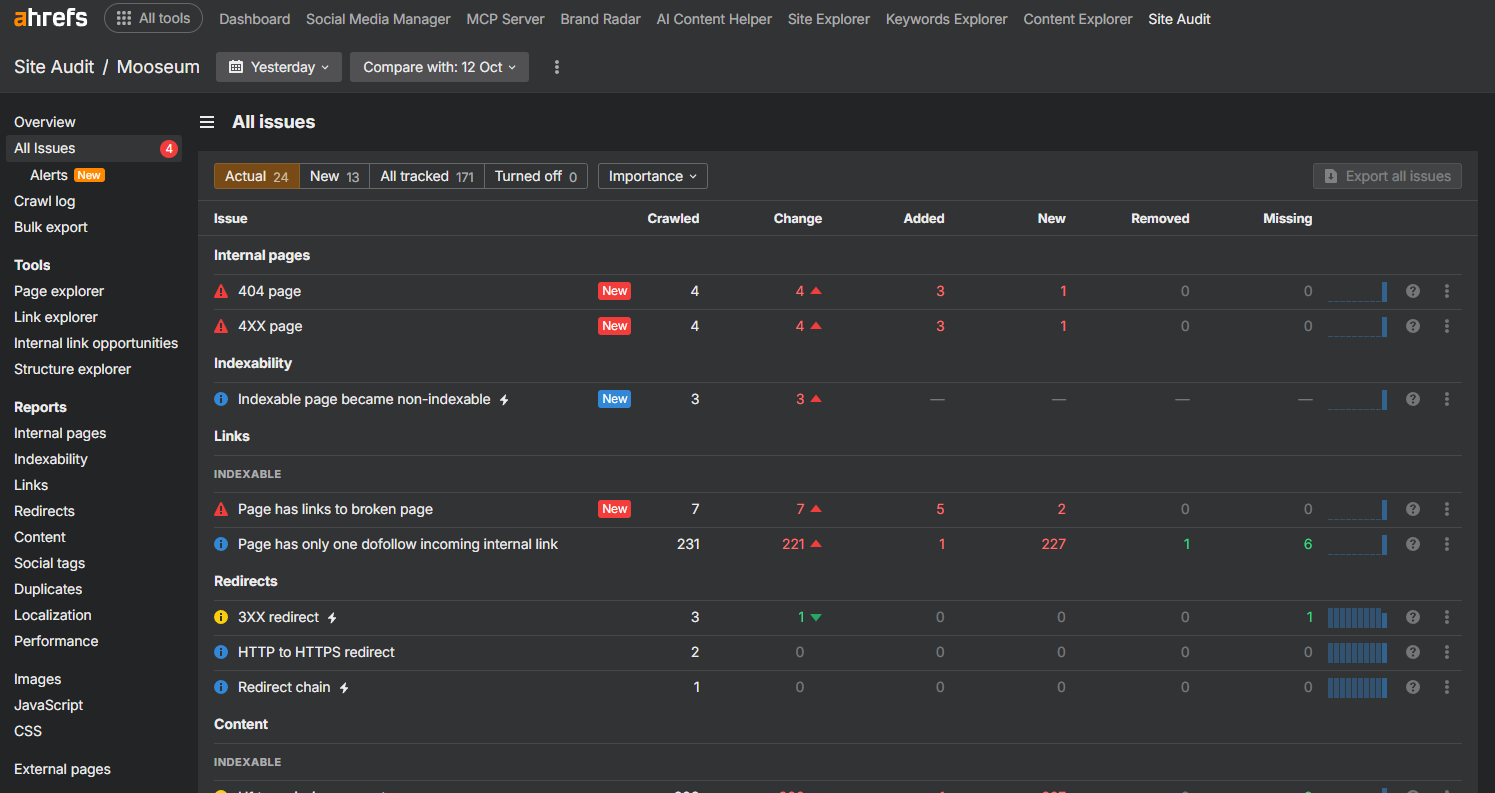Click the info icon on Indexable page became non-indexable

221,398
